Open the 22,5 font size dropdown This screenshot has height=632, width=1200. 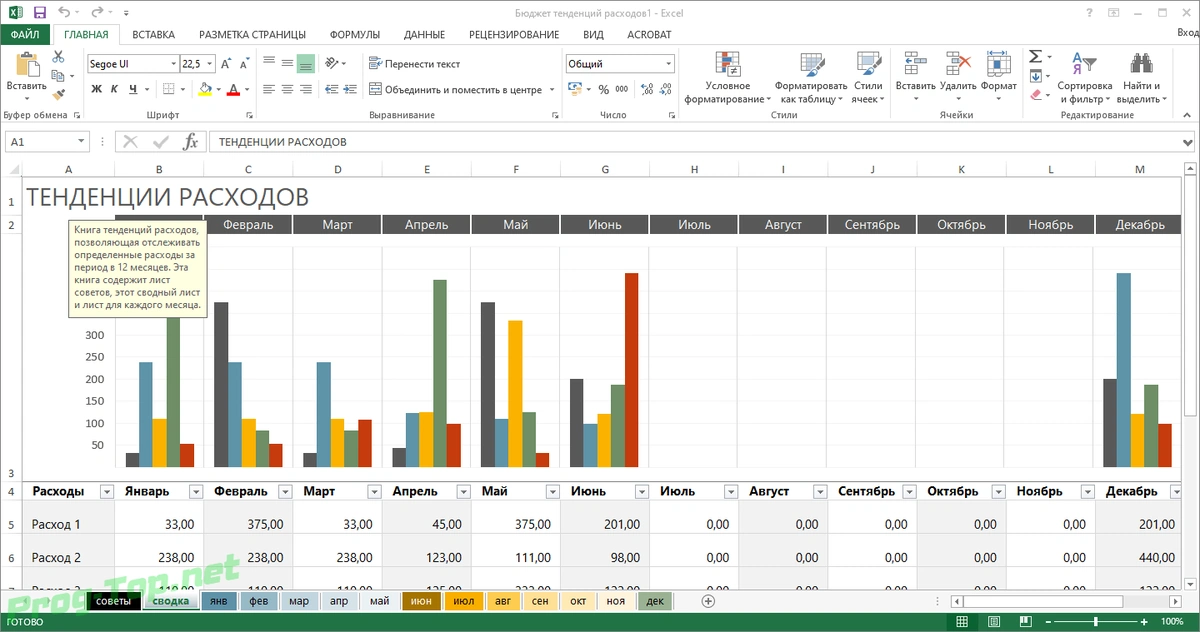click(208, 63)
